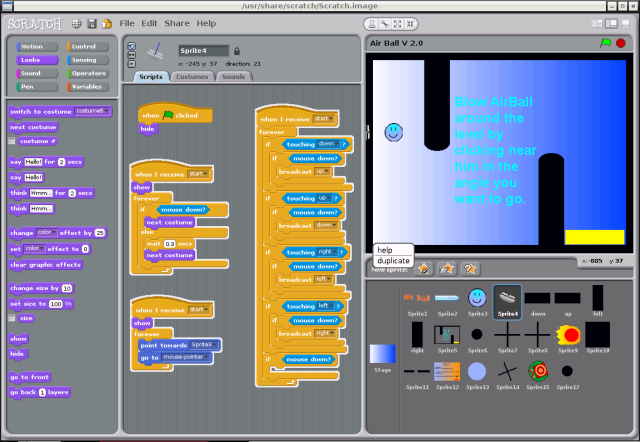Click the green flag to start project

(604, 43)
